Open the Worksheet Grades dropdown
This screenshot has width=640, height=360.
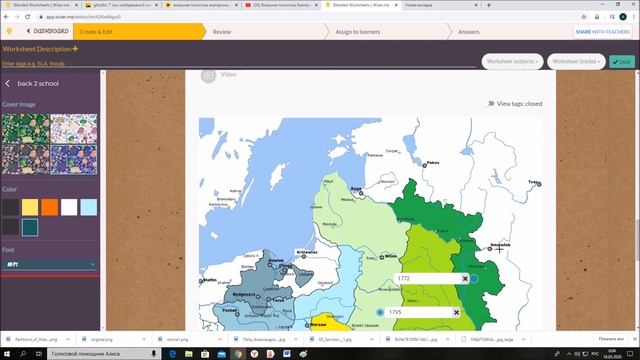[x=576, y=62]
